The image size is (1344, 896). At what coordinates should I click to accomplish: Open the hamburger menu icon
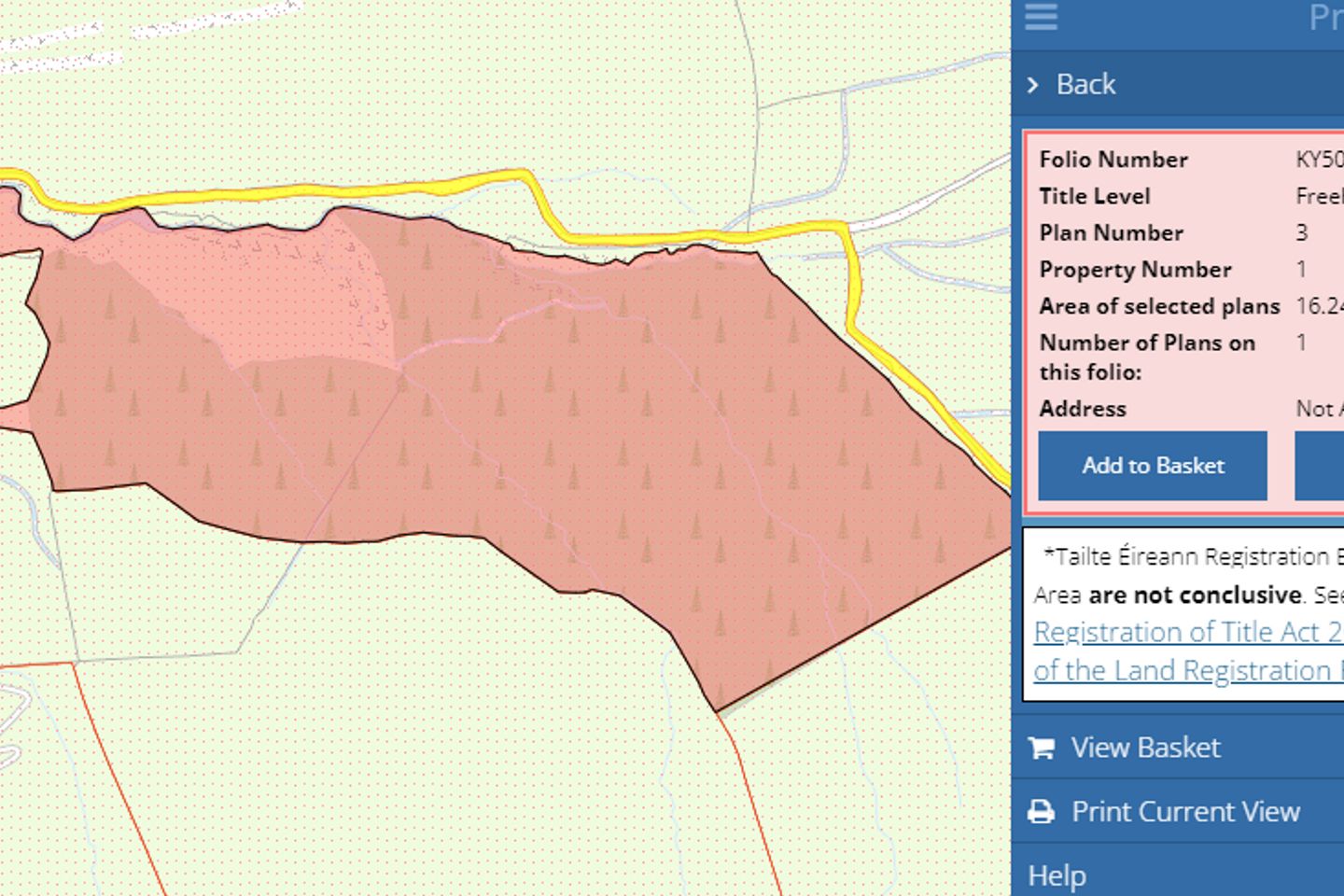[1041, 17]
